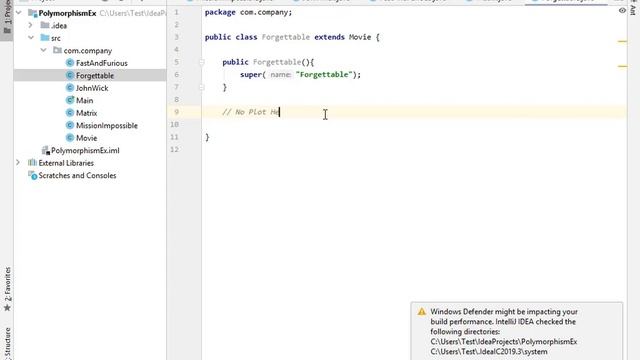
Task: Select Movie in the project tree
Action: tap(87, 138)
